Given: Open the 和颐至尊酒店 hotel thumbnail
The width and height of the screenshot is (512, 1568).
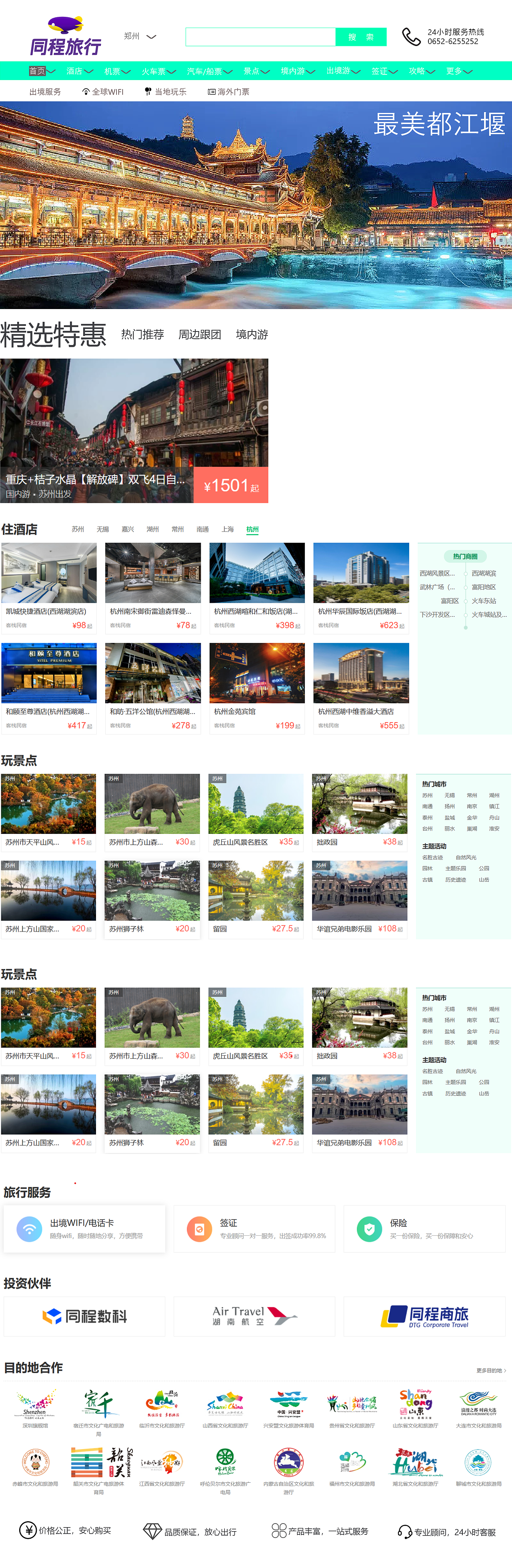Looking at the screenshot, I should tap(49, 673).
